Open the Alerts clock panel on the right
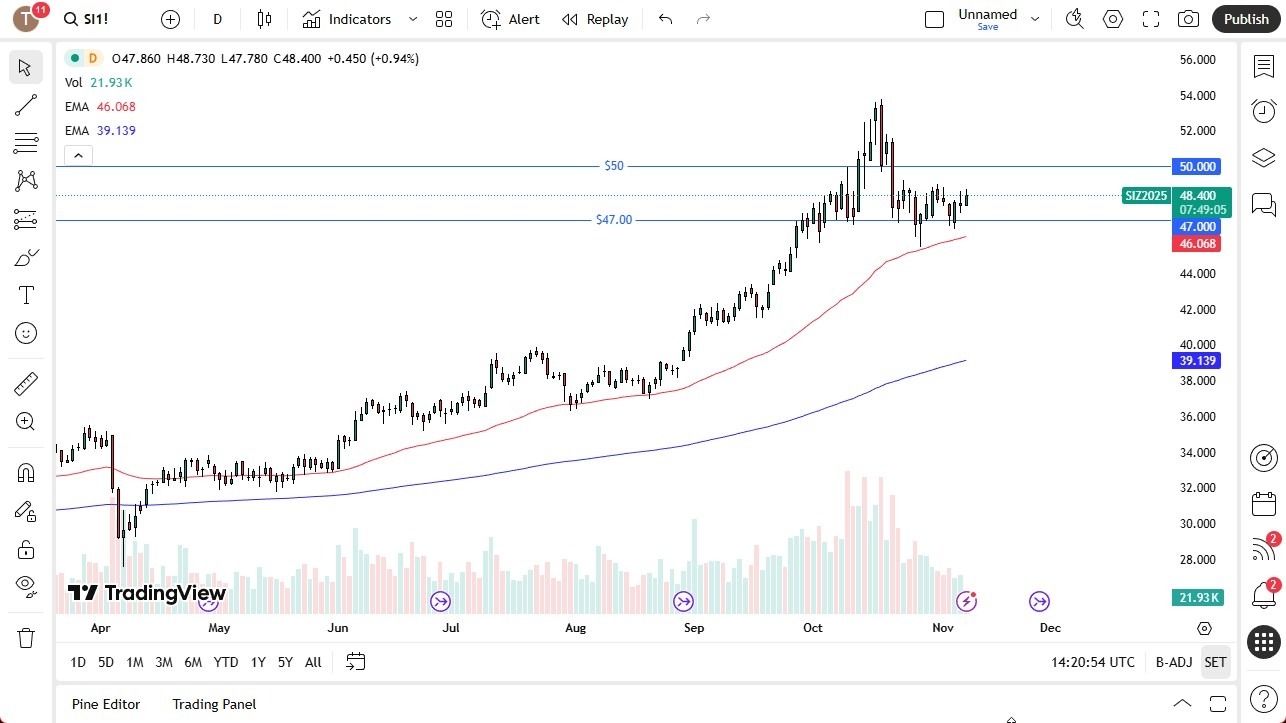Image resolution: width=1286 pixels, height=723 pixels. click(1262, 111)
